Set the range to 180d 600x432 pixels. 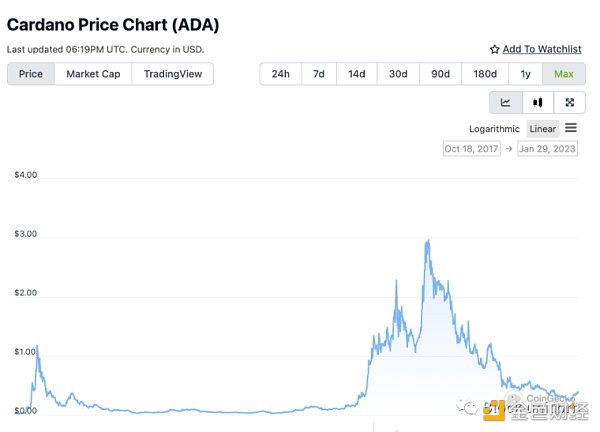(x=484, y=74)
